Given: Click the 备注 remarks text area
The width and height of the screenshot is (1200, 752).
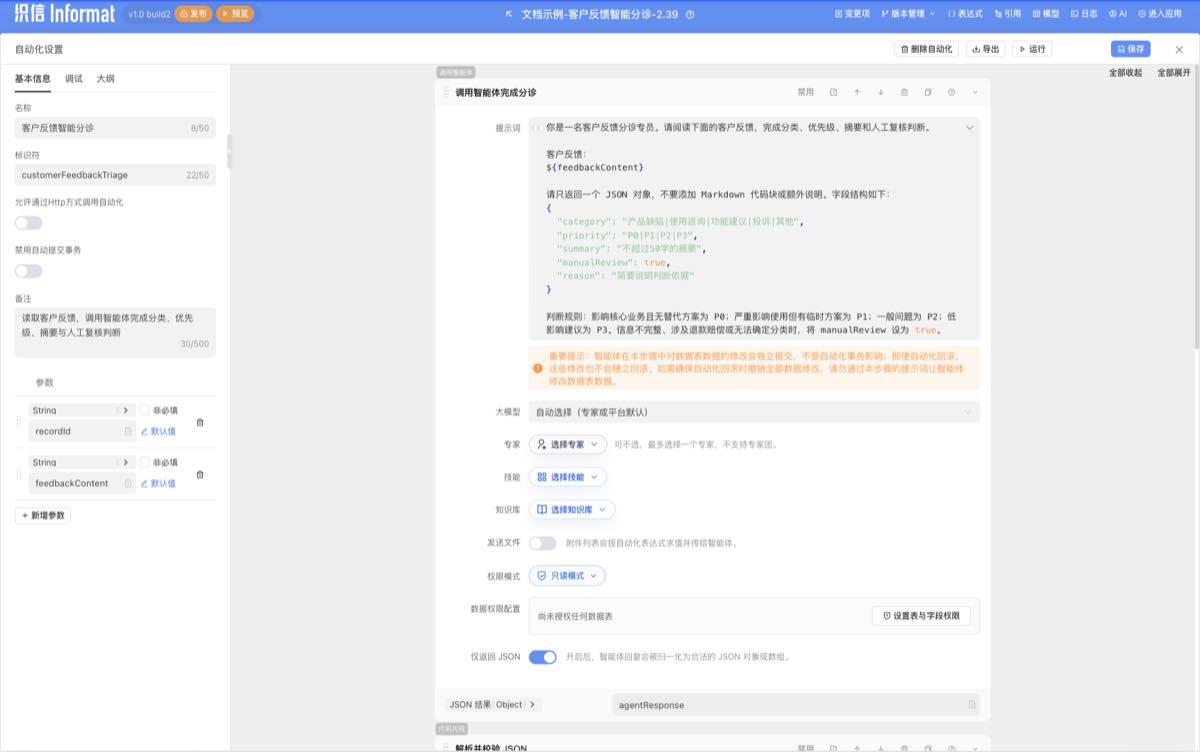Looking at the screenshot, I should [x=115, y=332].
